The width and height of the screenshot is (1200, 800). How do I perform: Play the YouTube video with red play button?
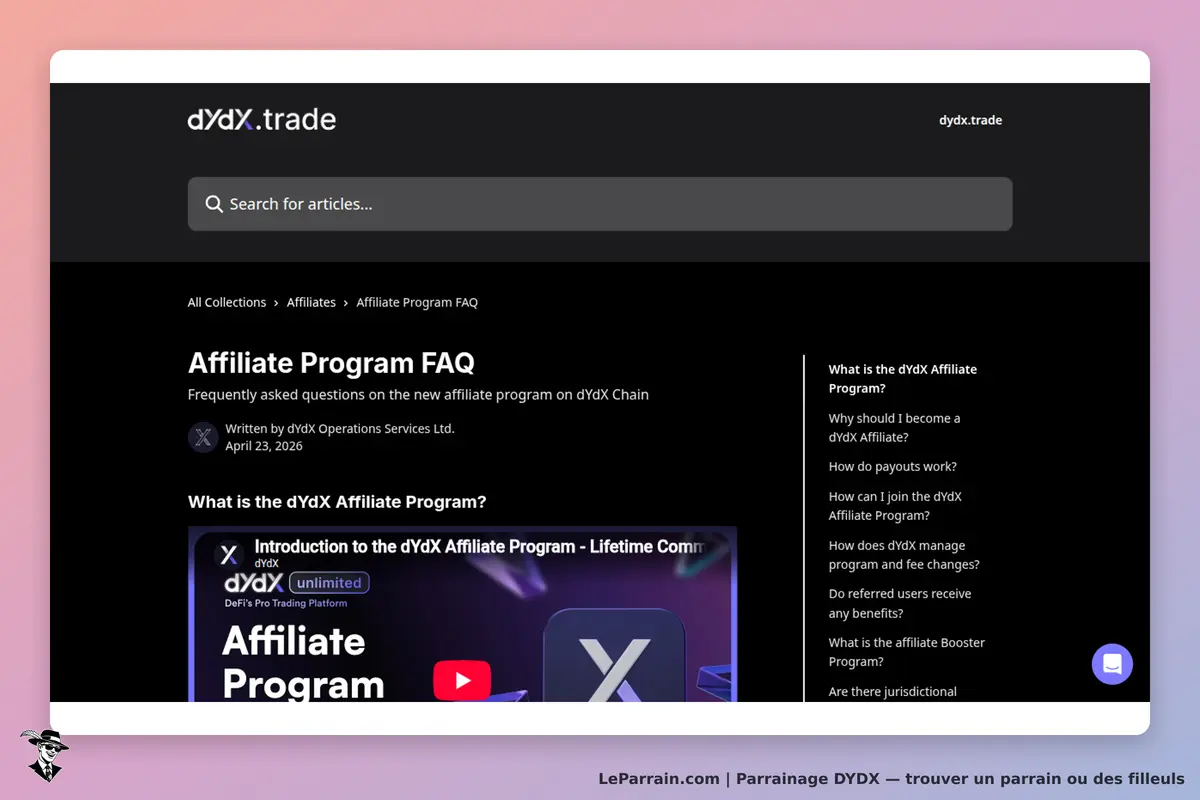pos(462,680)
